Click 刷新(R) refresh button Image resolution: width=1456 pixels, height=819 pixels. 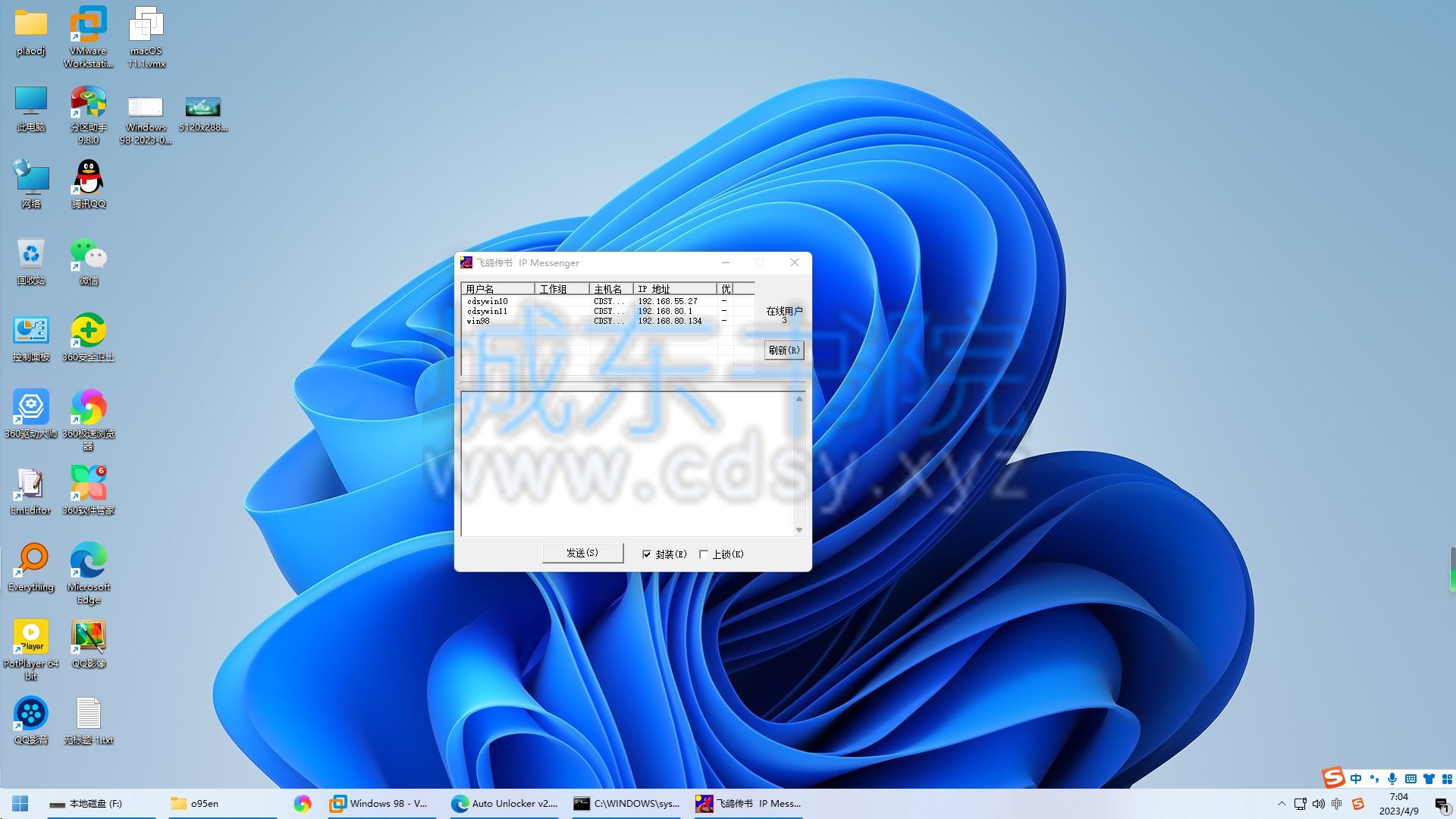click(783, 350)
